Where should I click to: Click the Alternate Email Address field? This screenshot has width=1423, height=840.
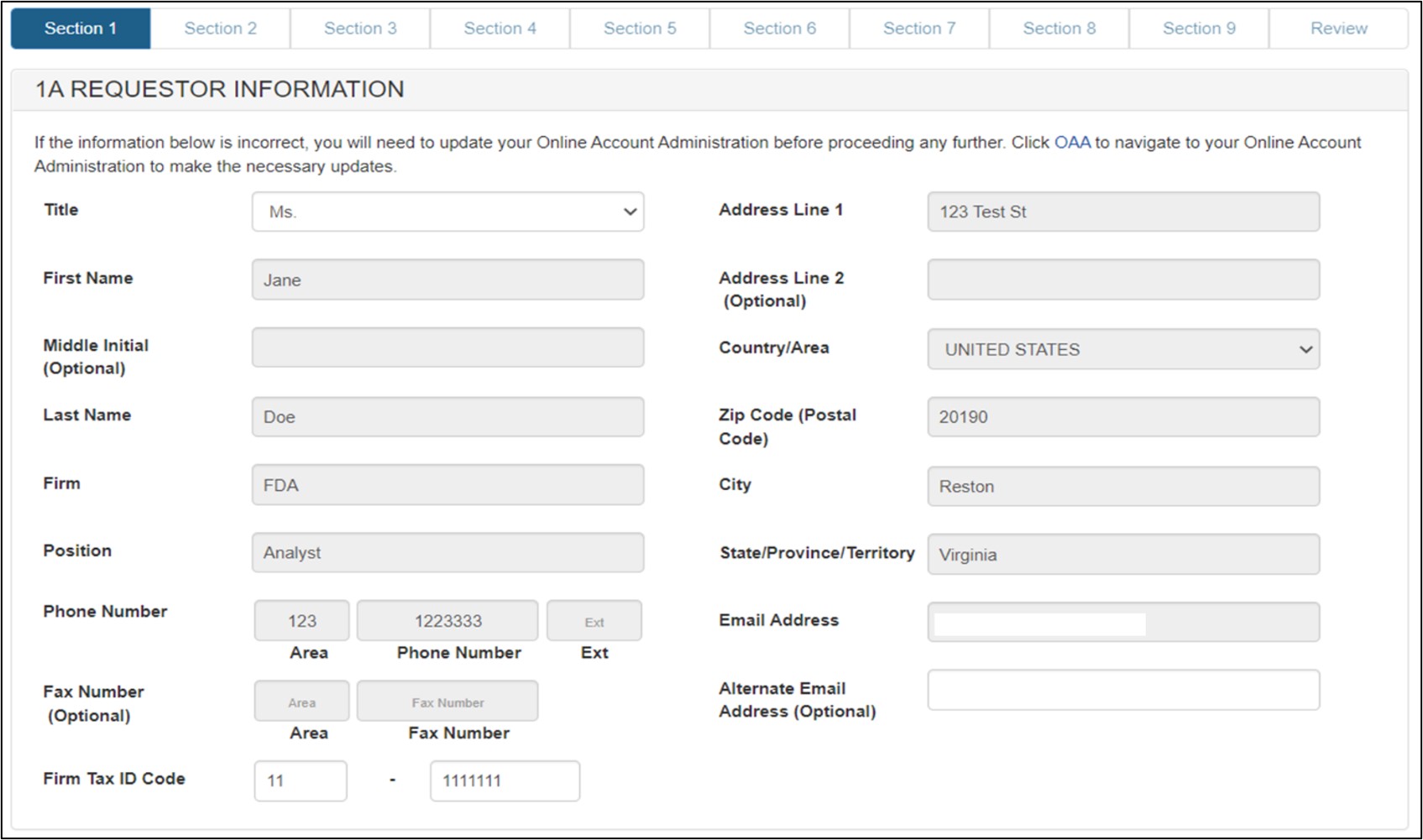[x=1122, y=690]
